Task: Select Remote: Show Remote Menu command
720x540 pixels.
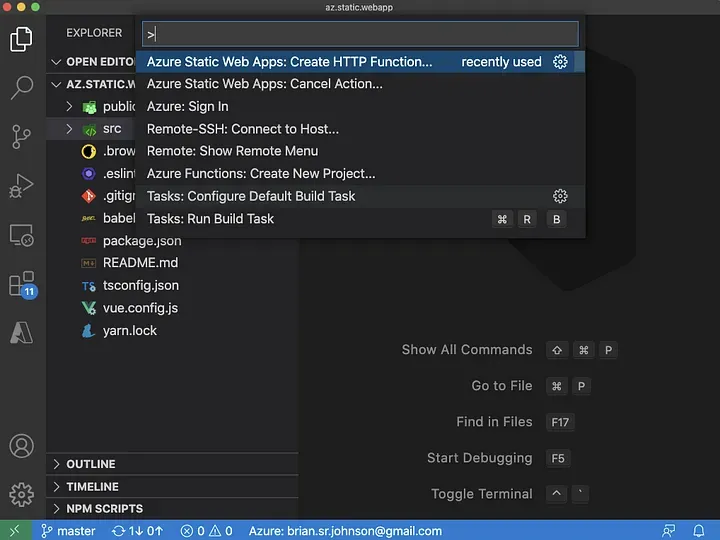Action: click(x=360, y=151)
